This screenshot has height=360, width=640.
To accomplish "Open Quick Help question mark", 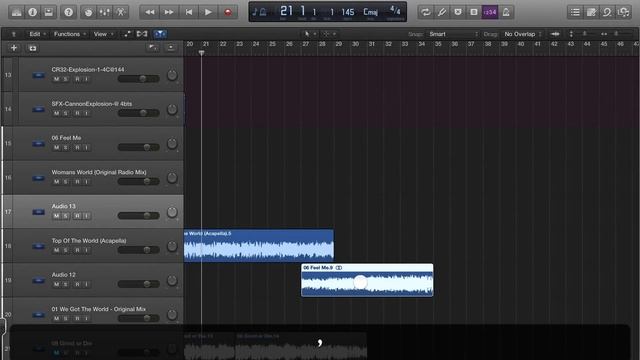I will (x=69, y=12).
